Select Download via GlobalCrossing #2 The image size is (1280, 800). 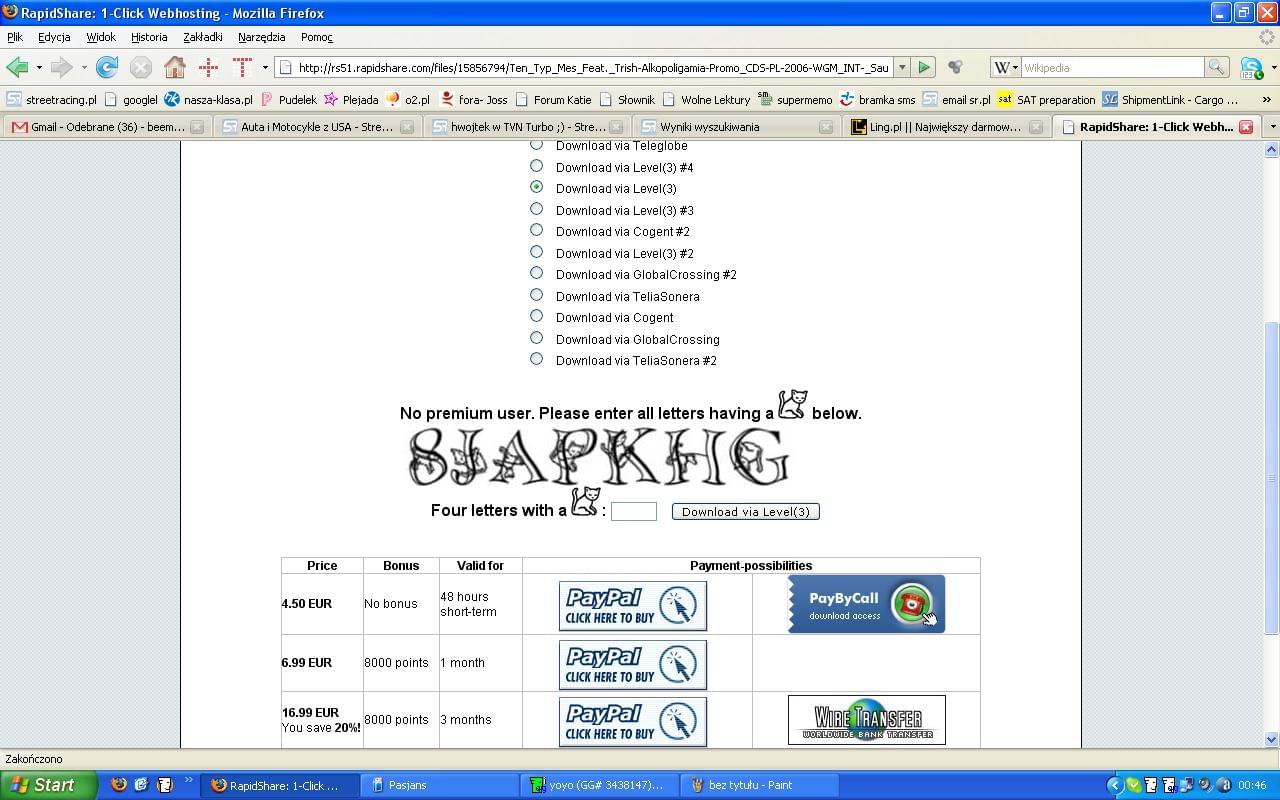coord(537,273)
